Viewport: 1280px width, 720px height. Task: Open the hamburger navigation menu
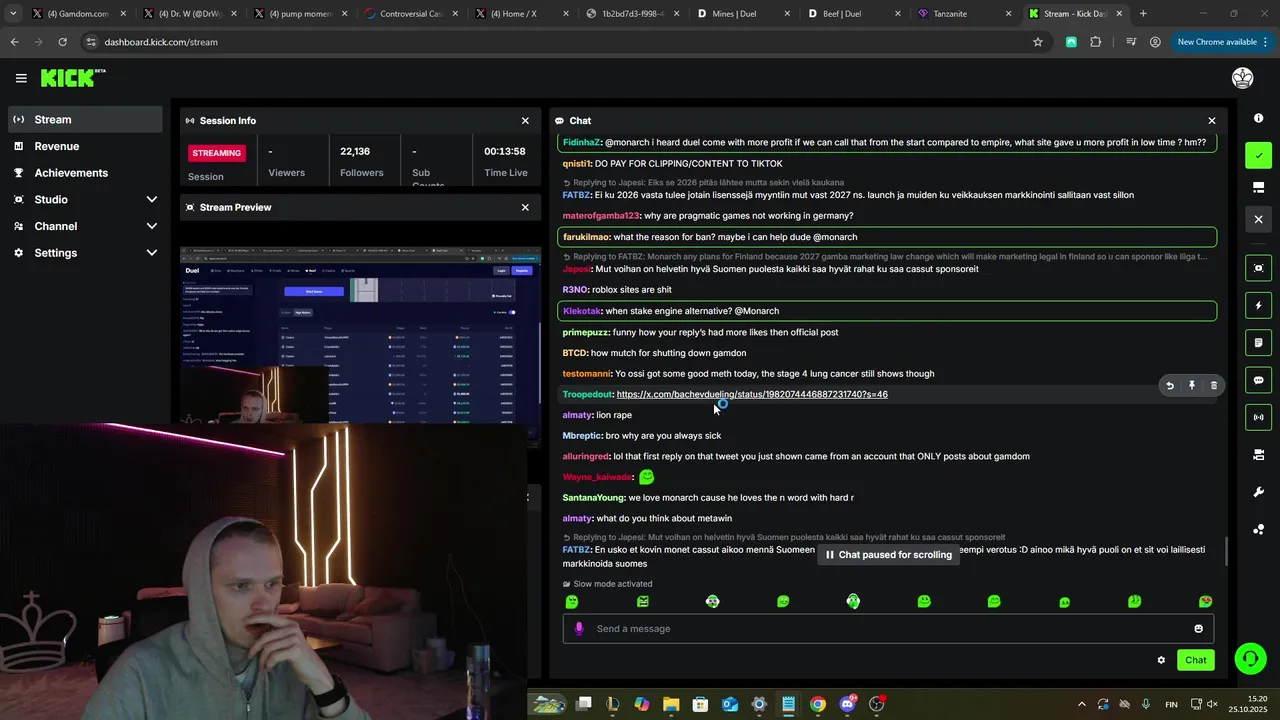tap(21, 78)
